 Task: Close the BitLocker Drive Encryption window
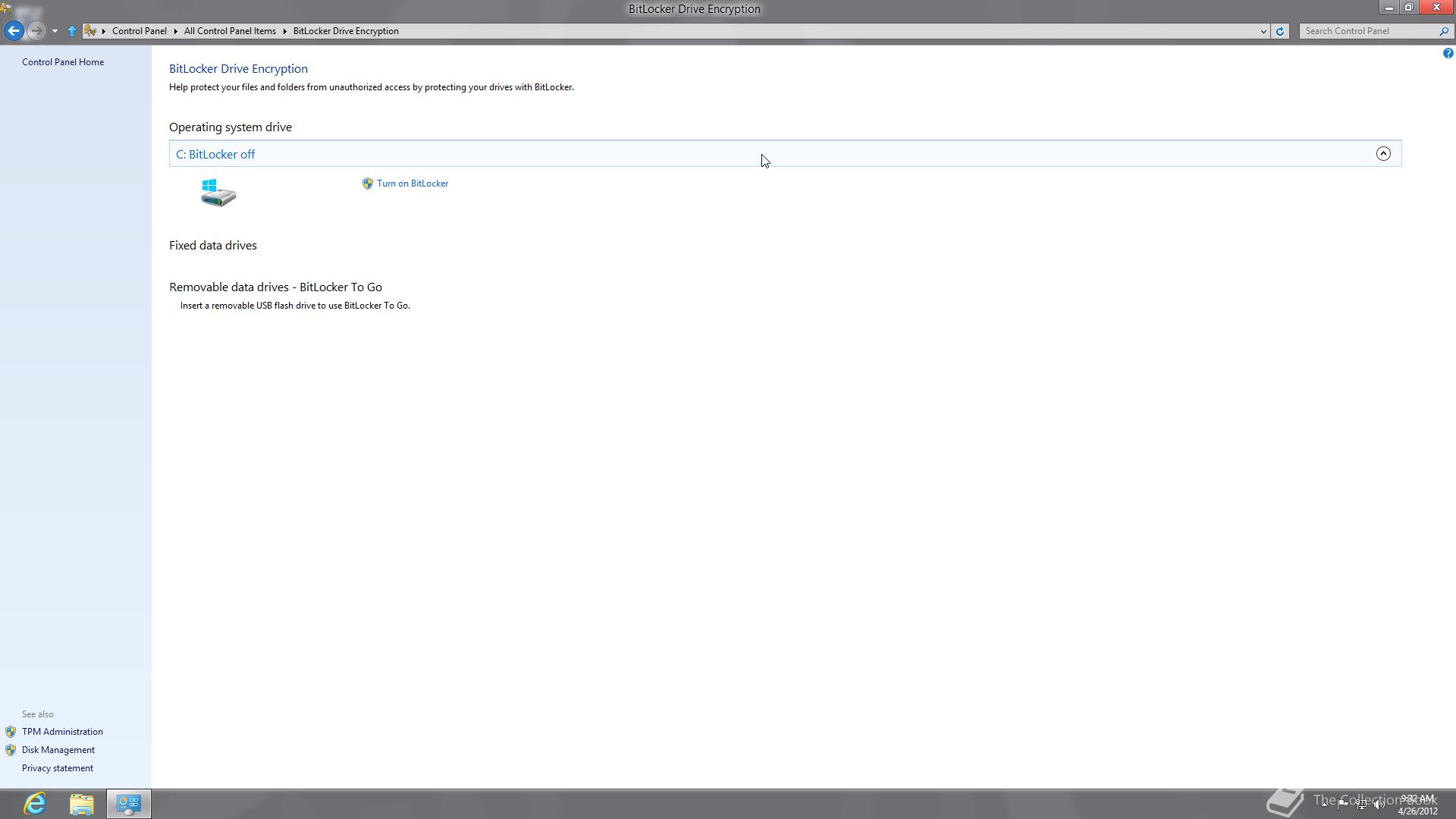1436,8
